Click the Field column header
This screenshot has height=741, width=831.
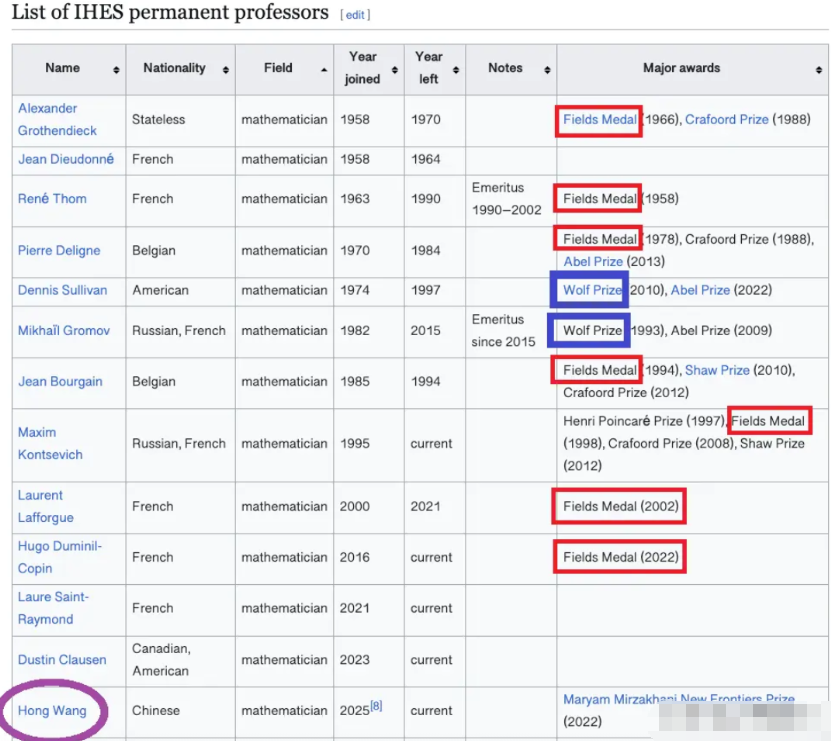coord(285,69)
